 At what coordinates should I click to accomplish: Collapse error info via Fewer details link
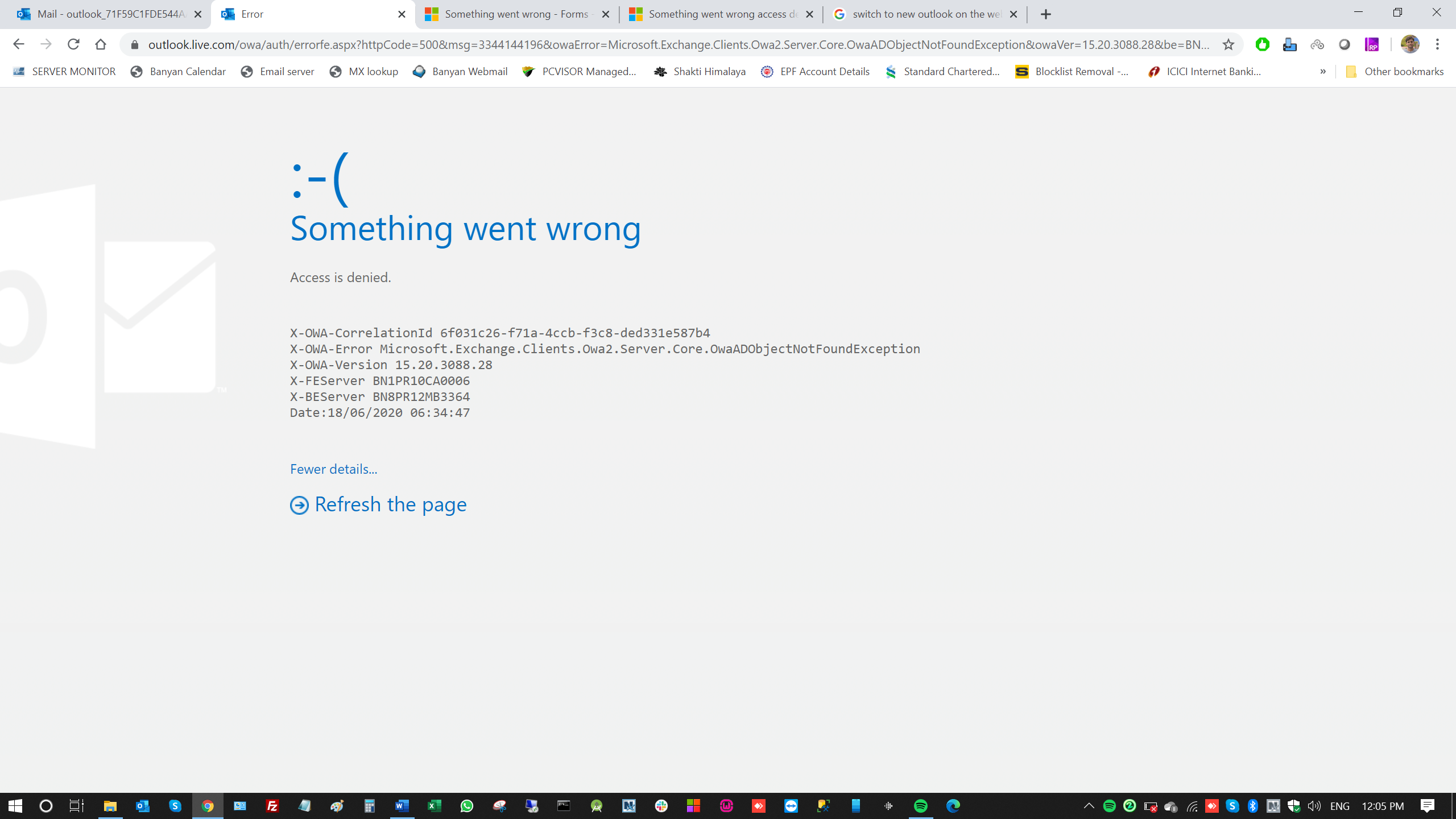(x=333, y=469)
